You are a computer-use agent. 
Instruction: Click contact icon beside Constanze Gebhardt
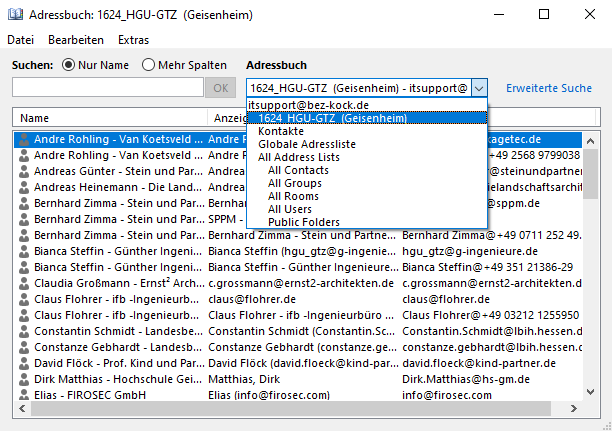24,345
